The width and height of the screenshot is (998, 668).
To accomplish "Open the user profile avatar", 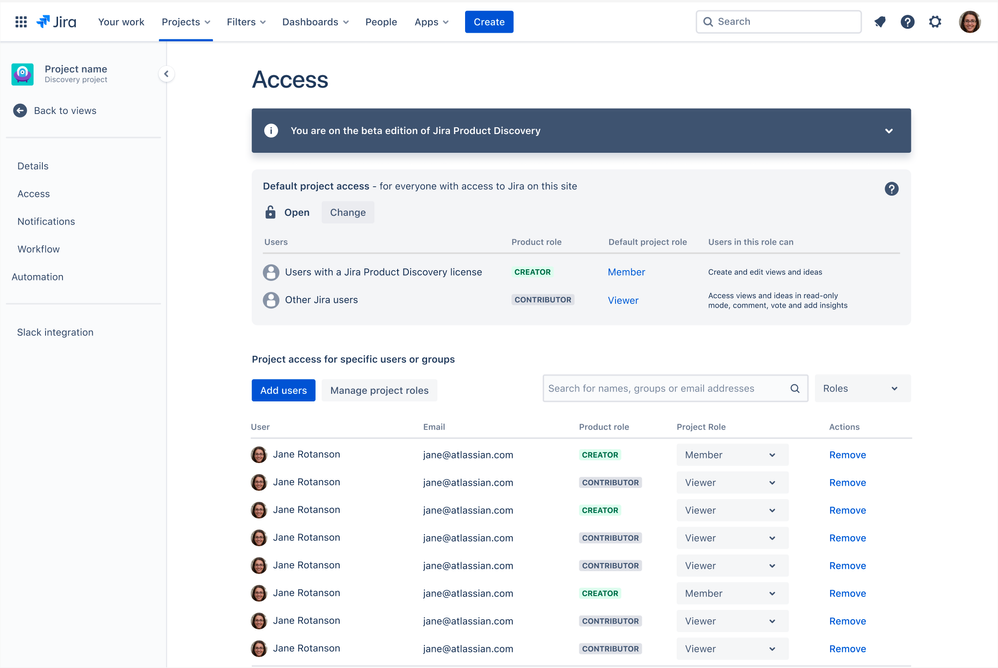I will click(969, 22).
